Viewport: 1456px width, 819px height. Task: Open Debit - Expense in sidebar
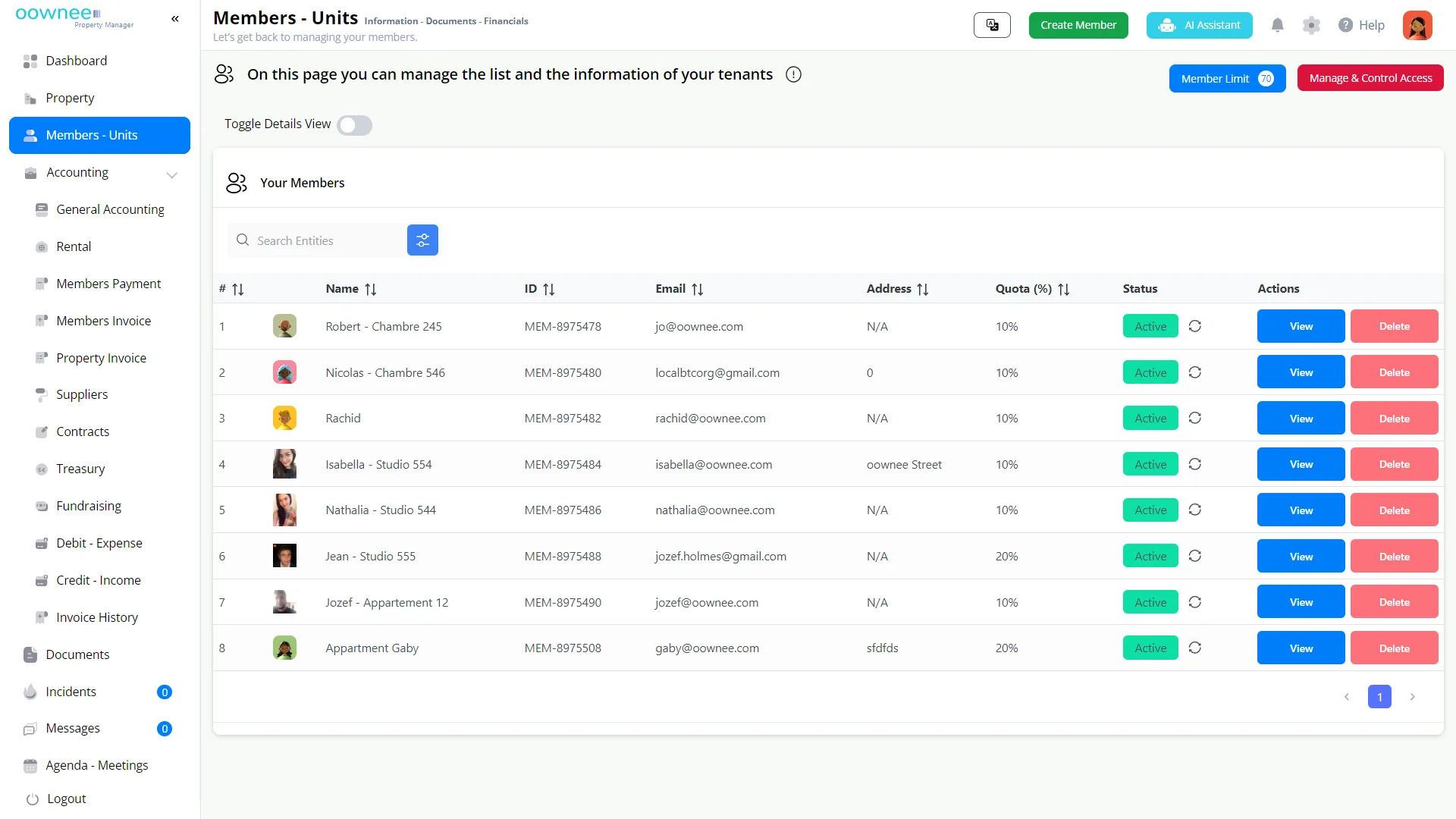pos(99,543)
